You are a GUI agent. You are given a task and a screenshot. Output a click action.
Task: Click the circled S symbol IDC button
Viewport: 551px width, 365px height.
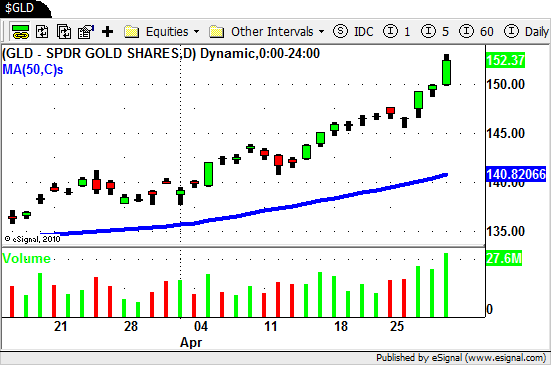(x=353, y=32)
